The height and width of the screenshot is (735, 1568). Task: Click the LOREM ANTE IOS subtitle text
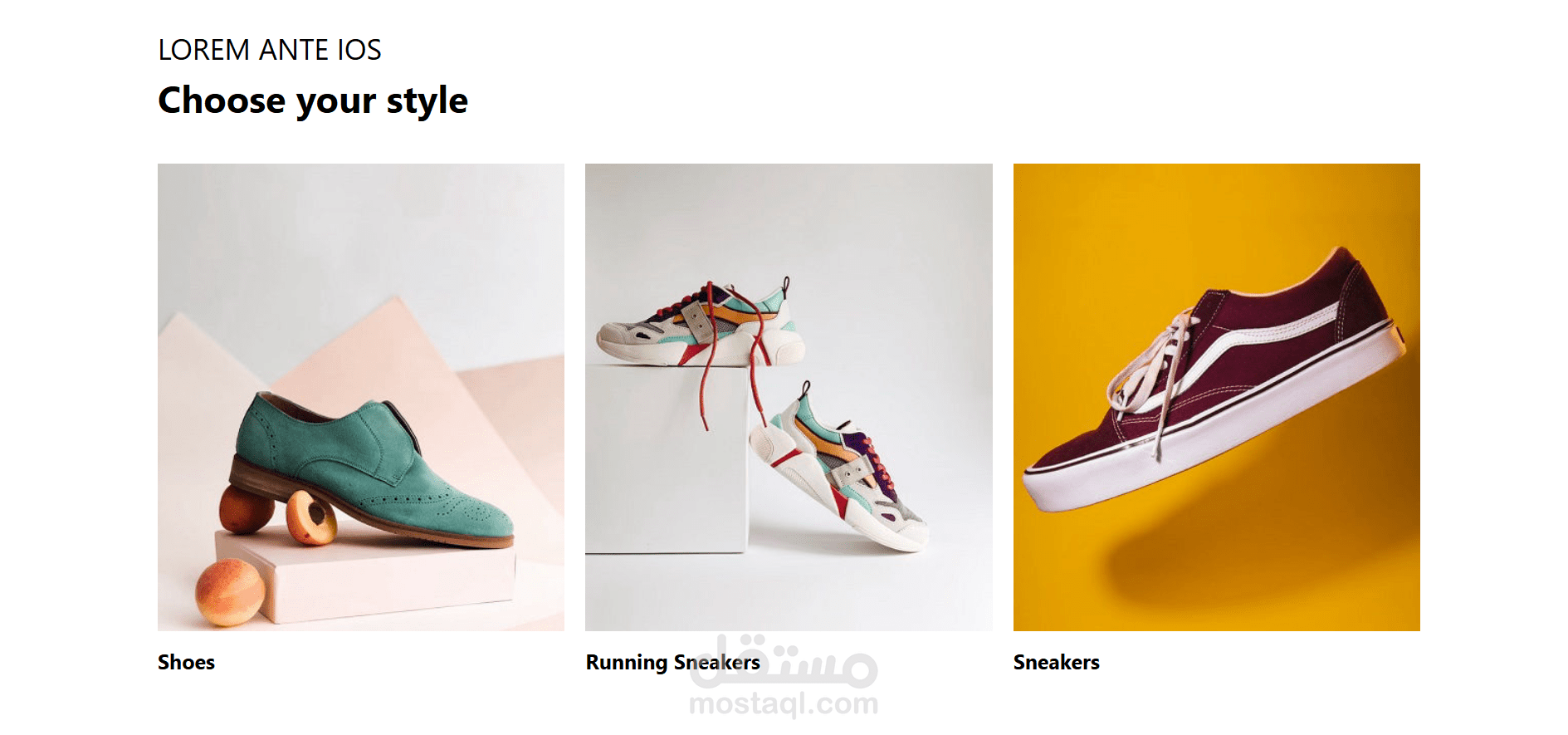click(270, 50)
